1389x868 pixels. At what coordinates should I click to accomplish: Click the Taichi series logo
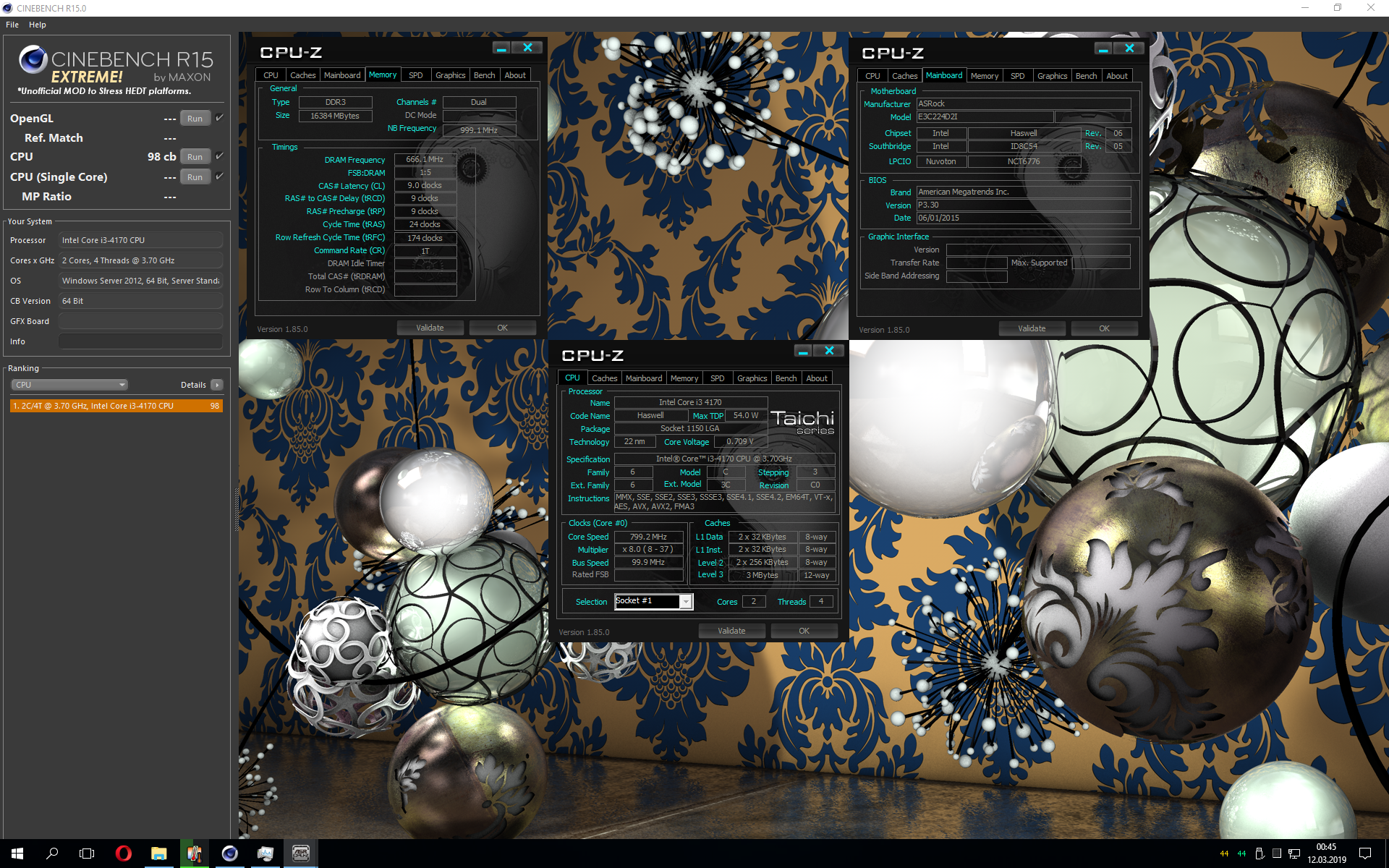[802, 422]
